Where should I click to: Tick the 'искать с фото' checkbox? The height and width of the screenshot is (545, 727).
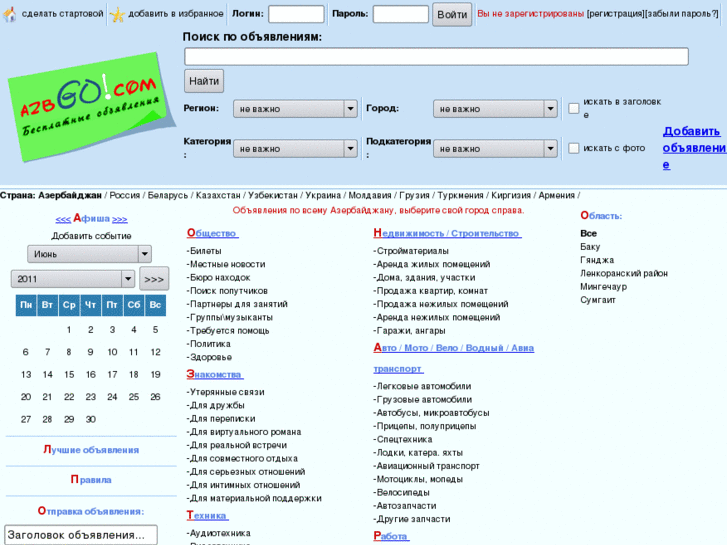574,148
